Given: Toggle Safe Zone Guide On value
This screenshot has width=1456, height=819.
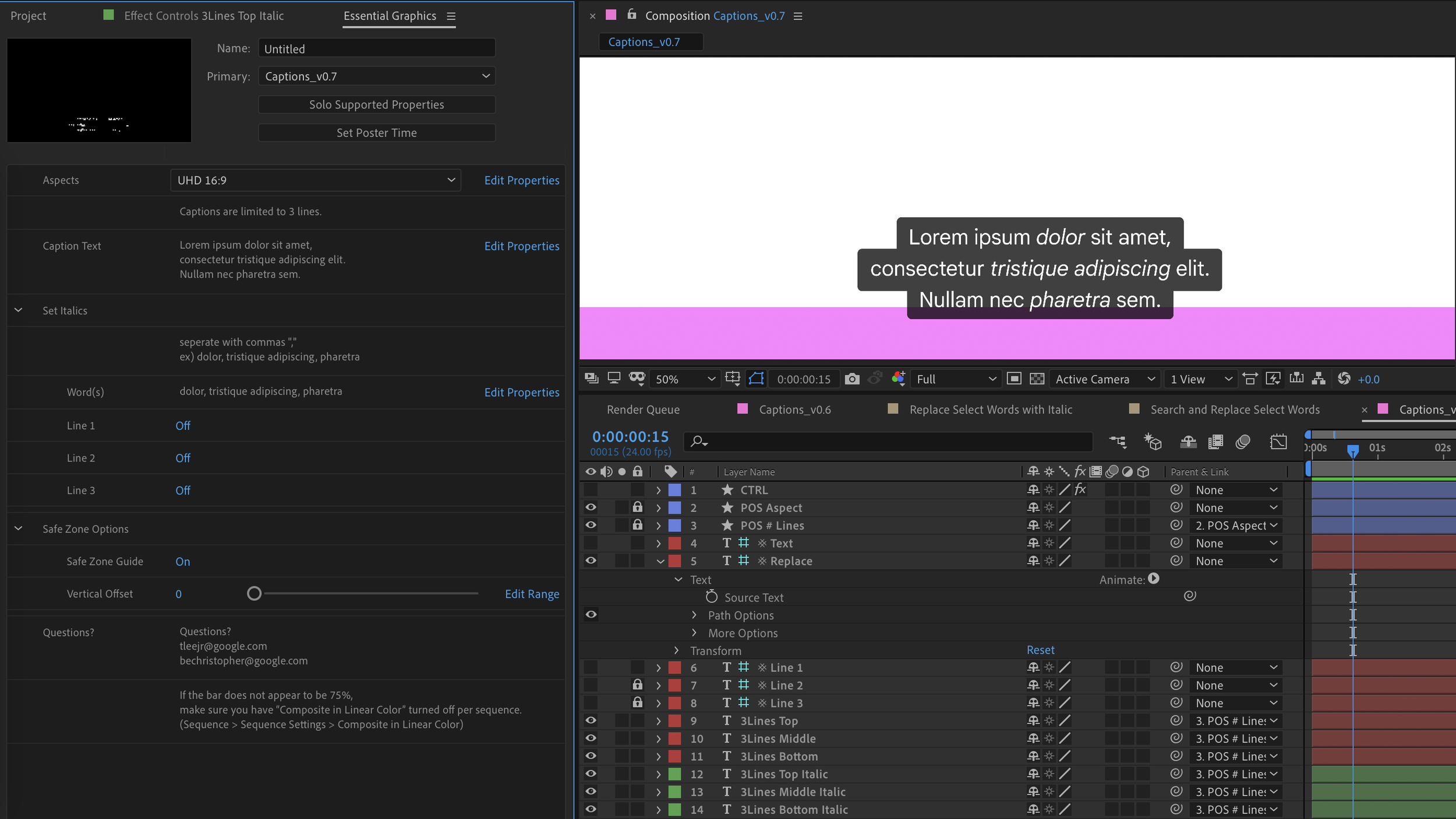Looking at the screenshot, I should point(183,562).
